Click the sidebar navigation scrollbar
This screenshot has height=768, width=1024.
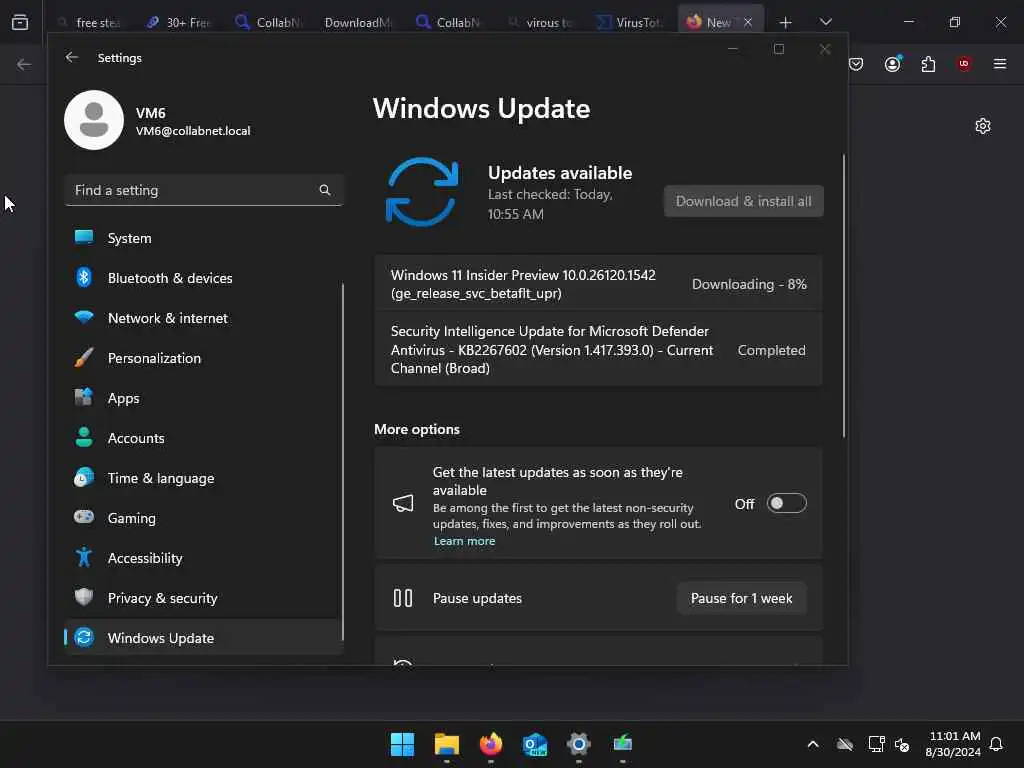[x=342, y=462]
